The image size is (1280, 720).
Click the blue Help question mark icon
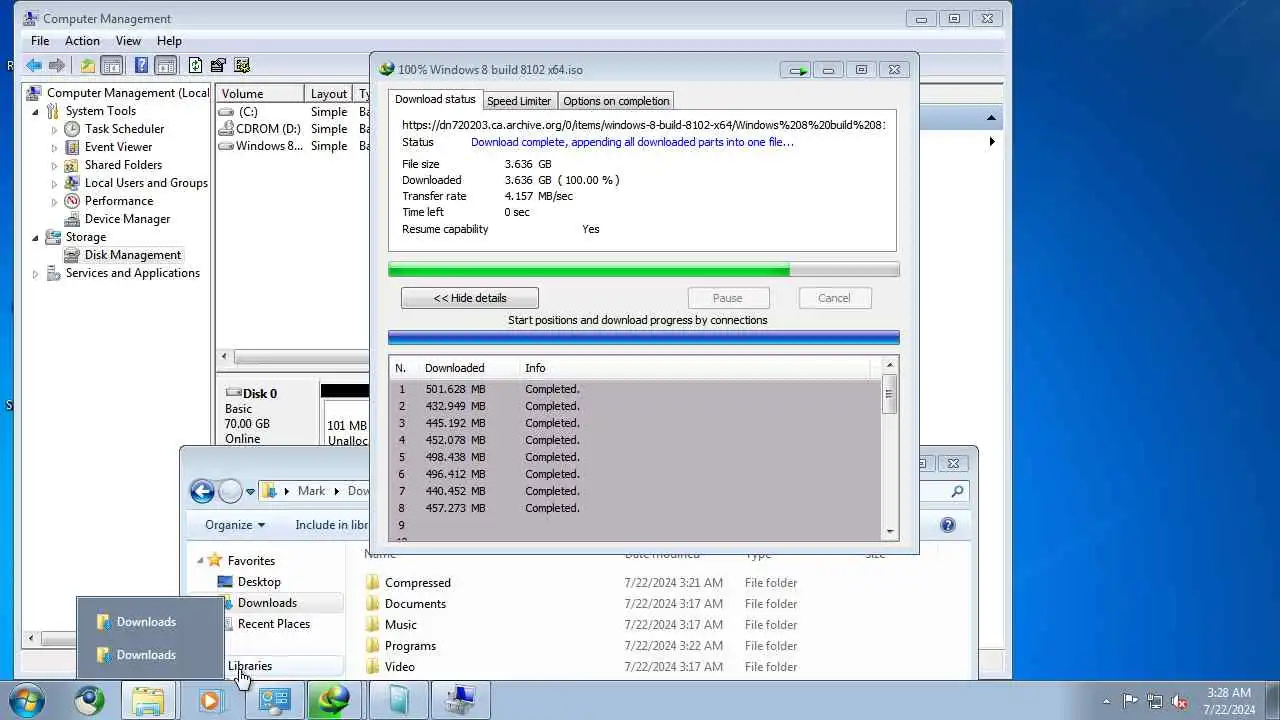click(141, 65)
